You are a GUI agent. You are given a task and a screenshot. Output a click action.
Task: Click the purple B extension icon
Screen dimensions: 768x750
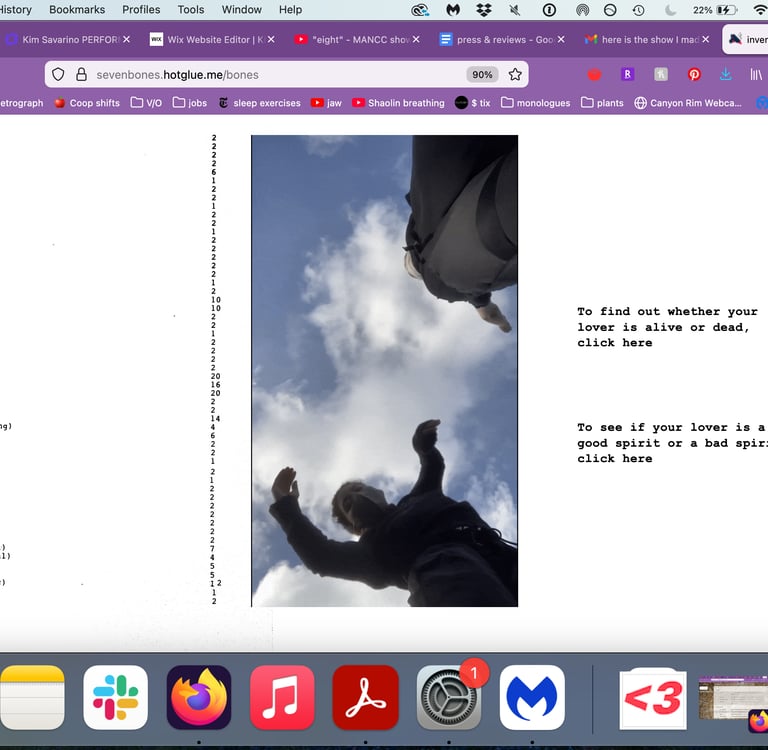click(x=627, y=74)
